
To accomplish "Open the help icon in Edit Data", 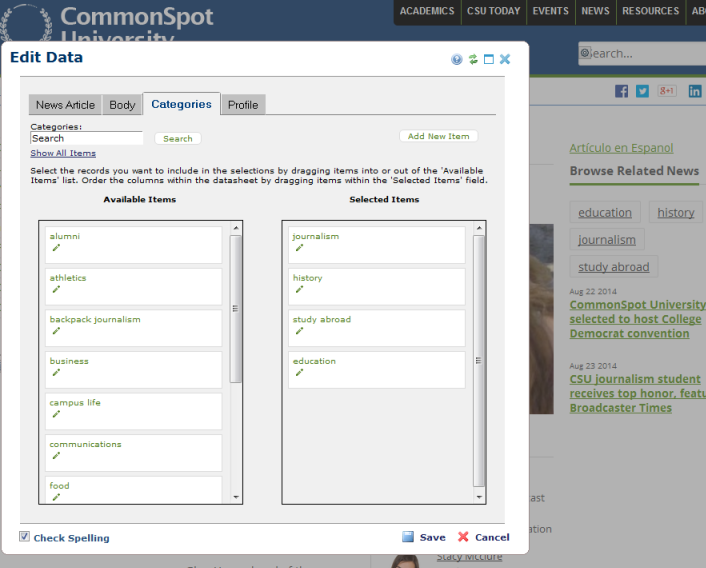I will [x=457, y=59].
